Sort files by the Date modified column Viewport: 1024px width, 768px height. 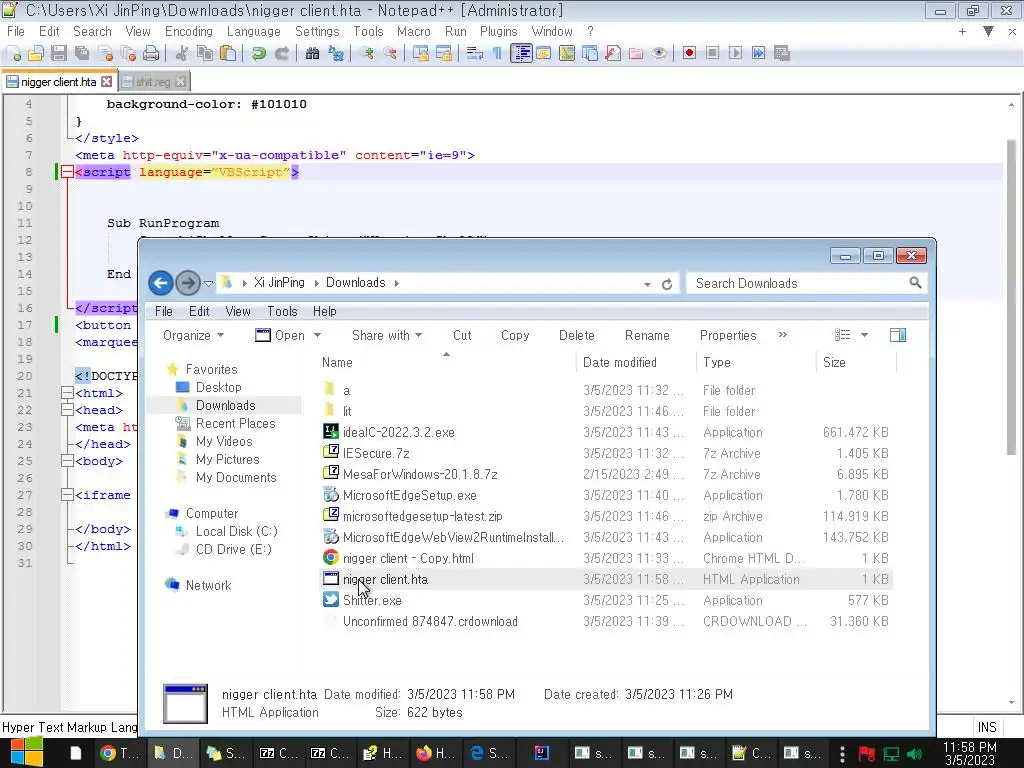[x=620, y=362]
